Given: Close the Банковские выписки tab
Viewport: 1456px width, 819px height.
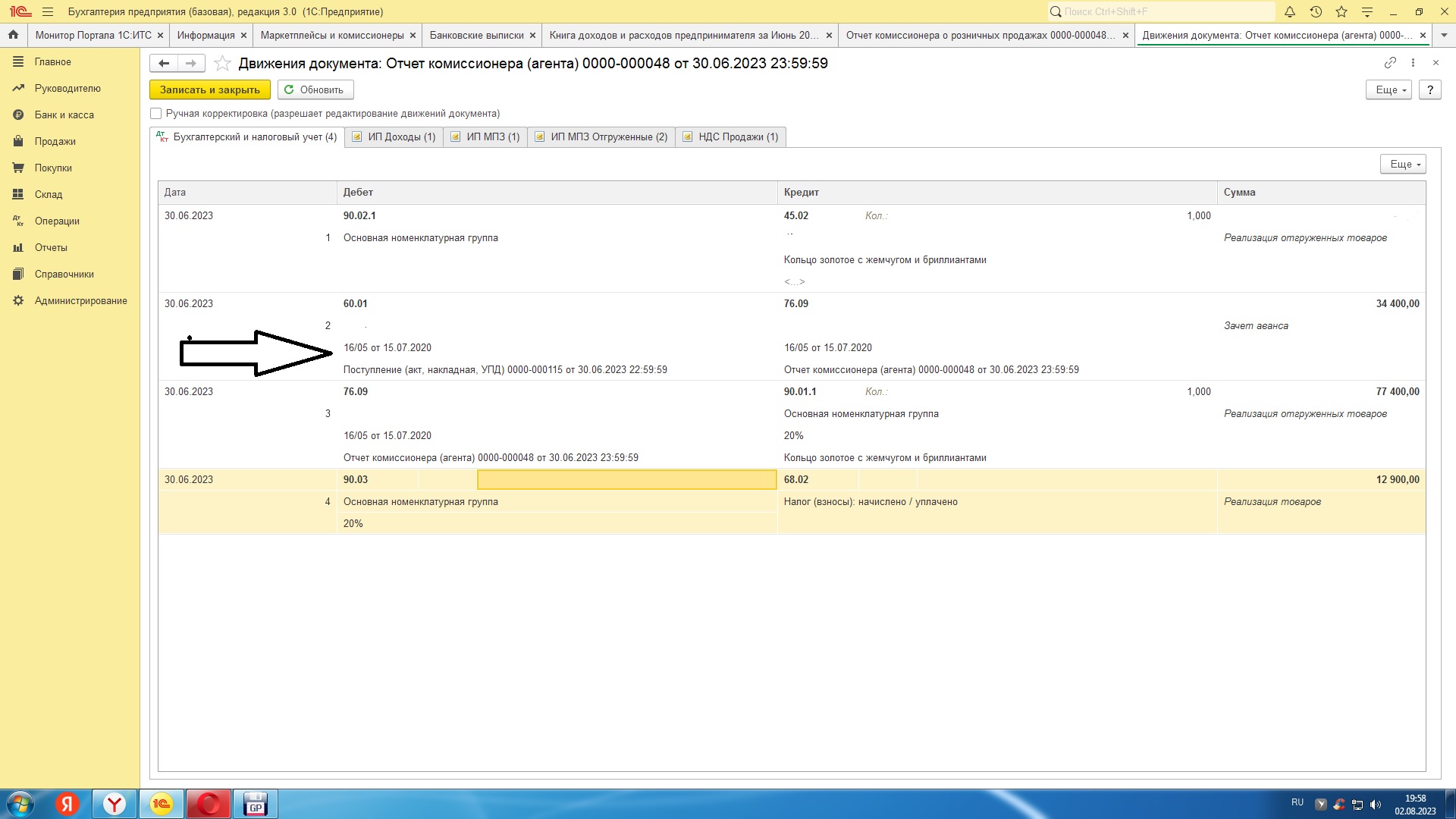Looking at the screenshot, I should pos(532,36).
